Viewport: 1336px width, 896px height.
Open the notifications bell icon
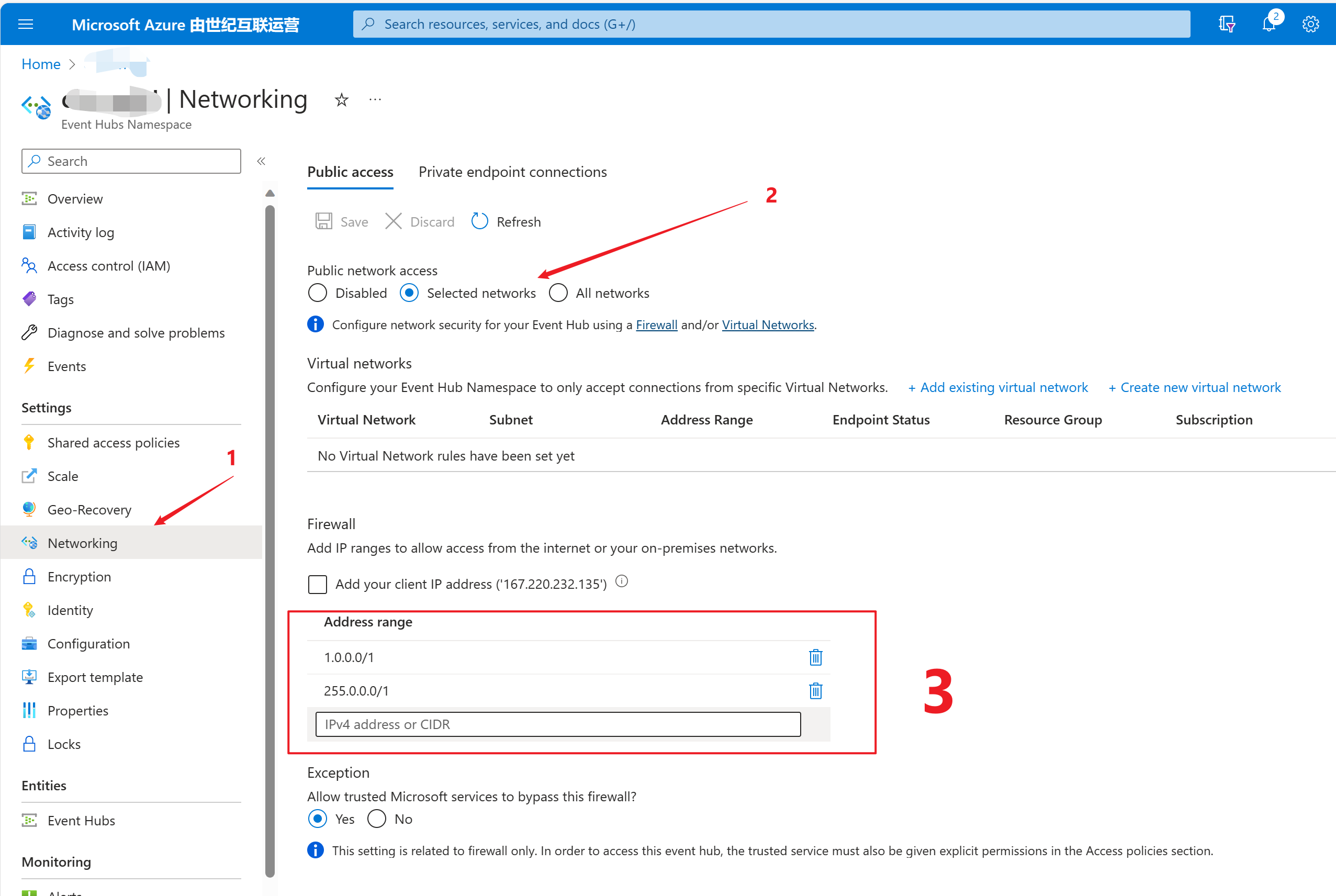coord(1268,24)
